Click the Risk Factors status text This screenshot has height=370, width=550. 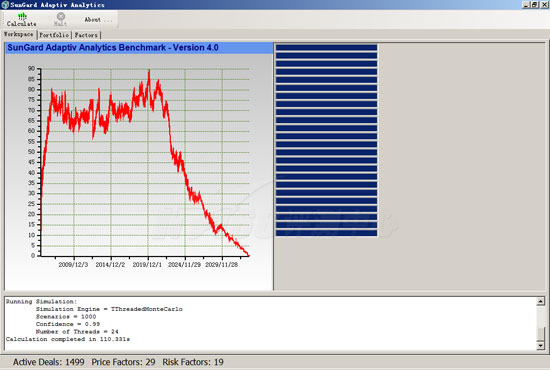click(193, 362)
